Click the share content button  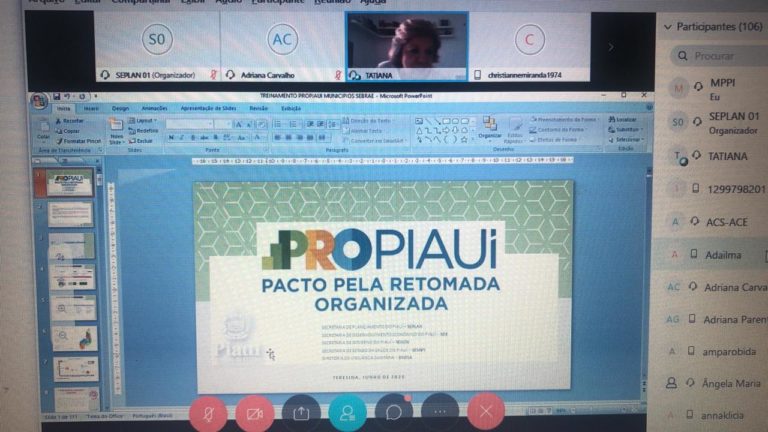coord(301,413)
